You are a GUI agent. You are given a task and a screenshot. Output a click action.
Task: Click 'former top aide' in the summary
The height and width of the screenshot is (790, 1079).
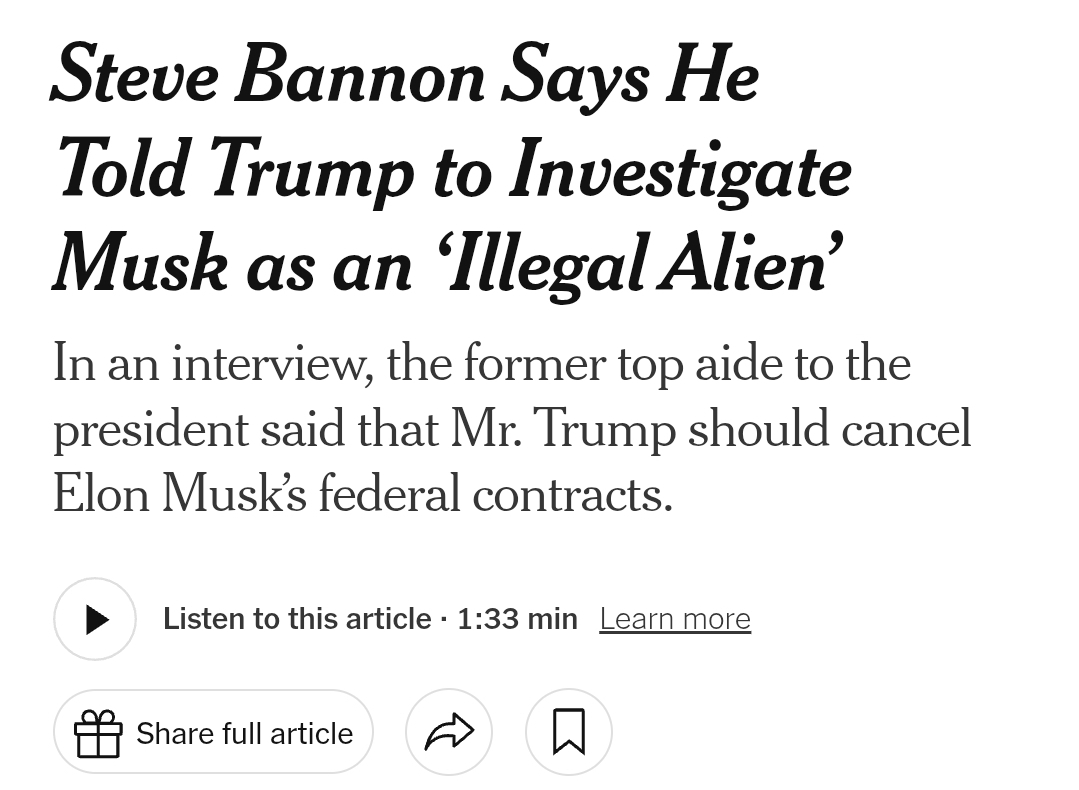tap(624, 362)
